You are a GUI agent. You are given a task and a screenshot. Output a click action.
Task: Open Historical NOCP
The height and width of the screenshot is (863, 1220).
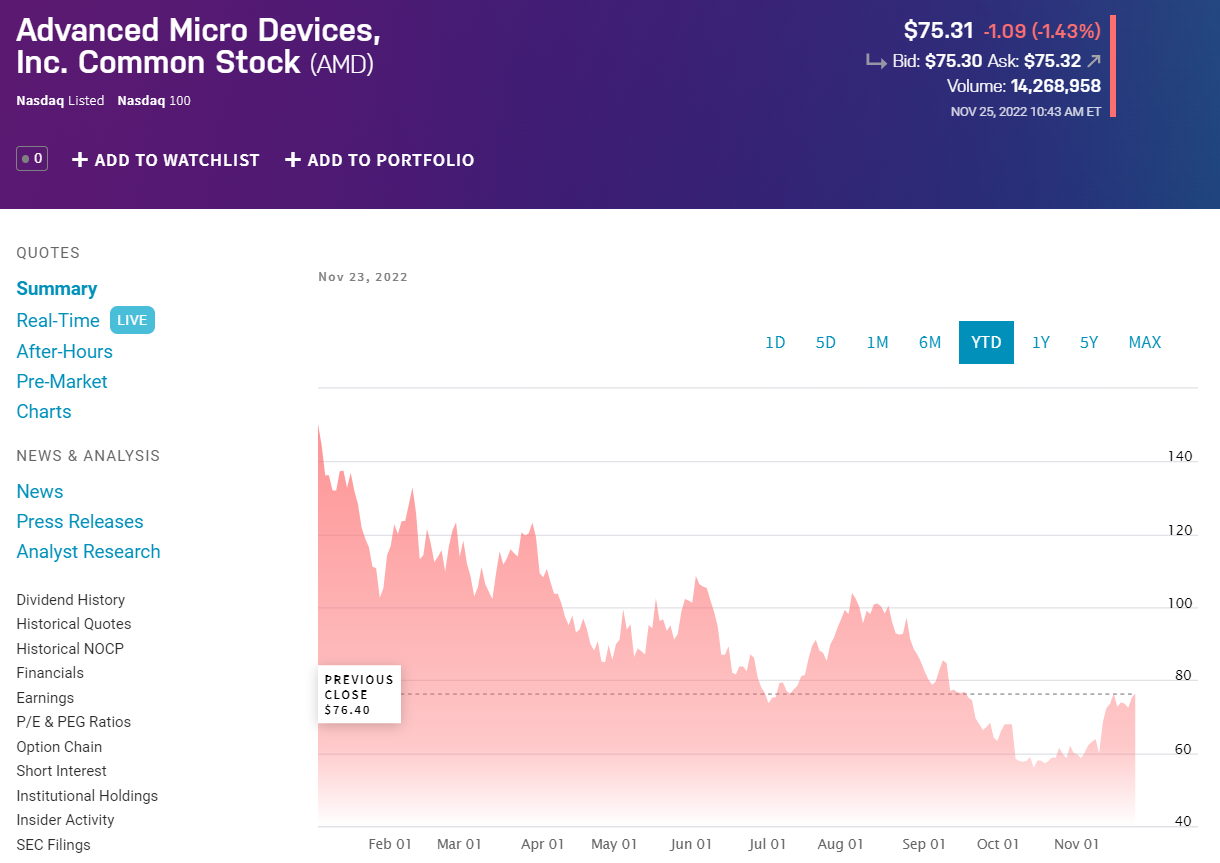click(x=70, y=648)
